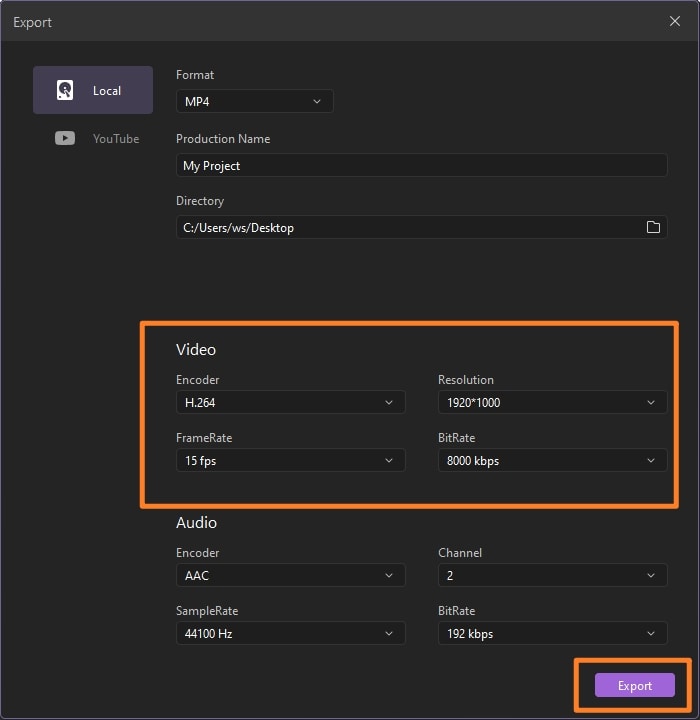Image resolution: width=700 pixels, height=720 pixels.
Task: Click the YouTube logo icon
Action: pos(65,138)
